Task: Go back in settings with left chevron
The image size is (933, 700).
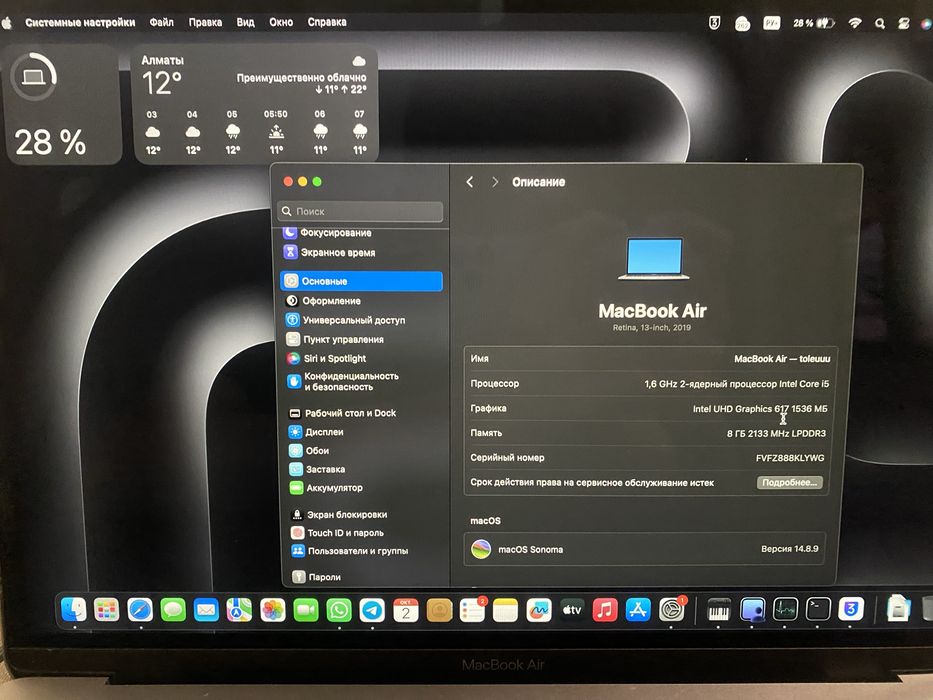Action: (469, 182)
